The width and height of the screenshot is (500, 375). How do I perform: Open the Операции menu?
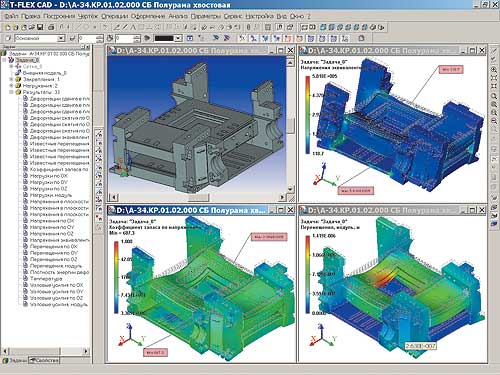point(114,16)
